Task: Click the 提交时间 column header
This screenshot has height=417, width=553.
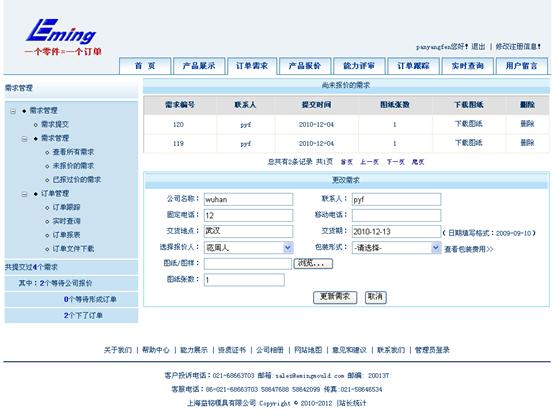Action: pos(316,105)
